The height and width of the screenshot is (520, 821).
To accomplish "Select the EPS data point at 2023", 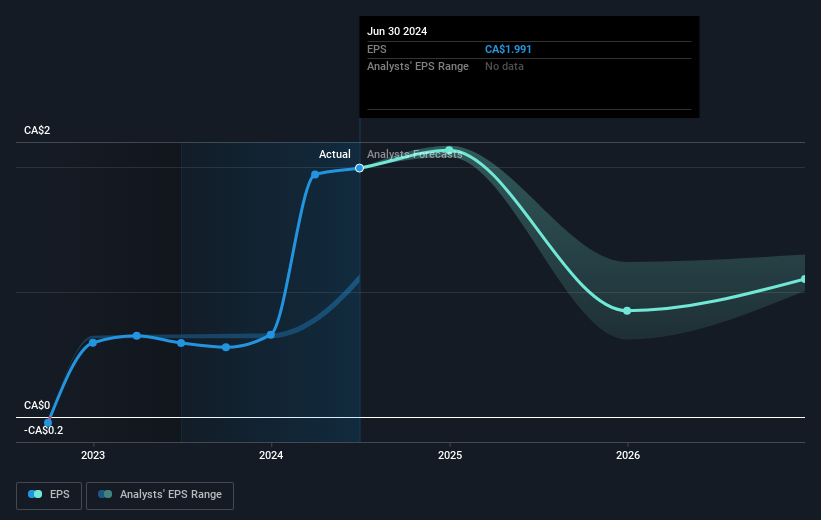I will 93,343.
